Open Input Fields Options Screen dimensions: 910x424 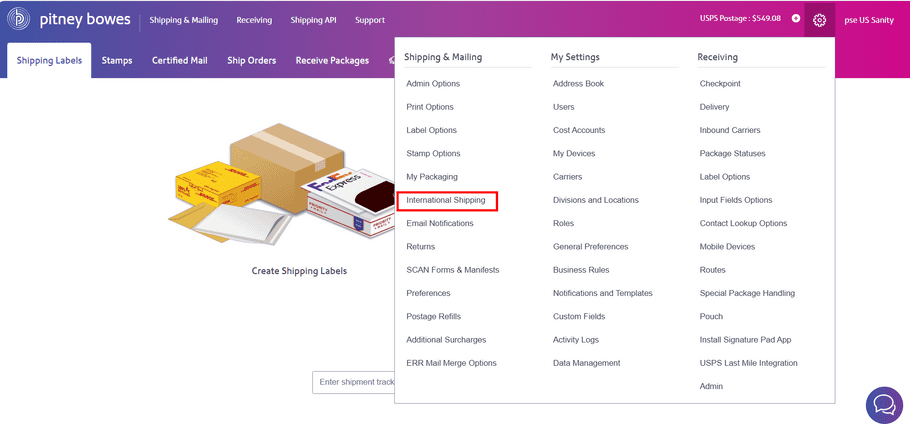[x=736, y=200]
